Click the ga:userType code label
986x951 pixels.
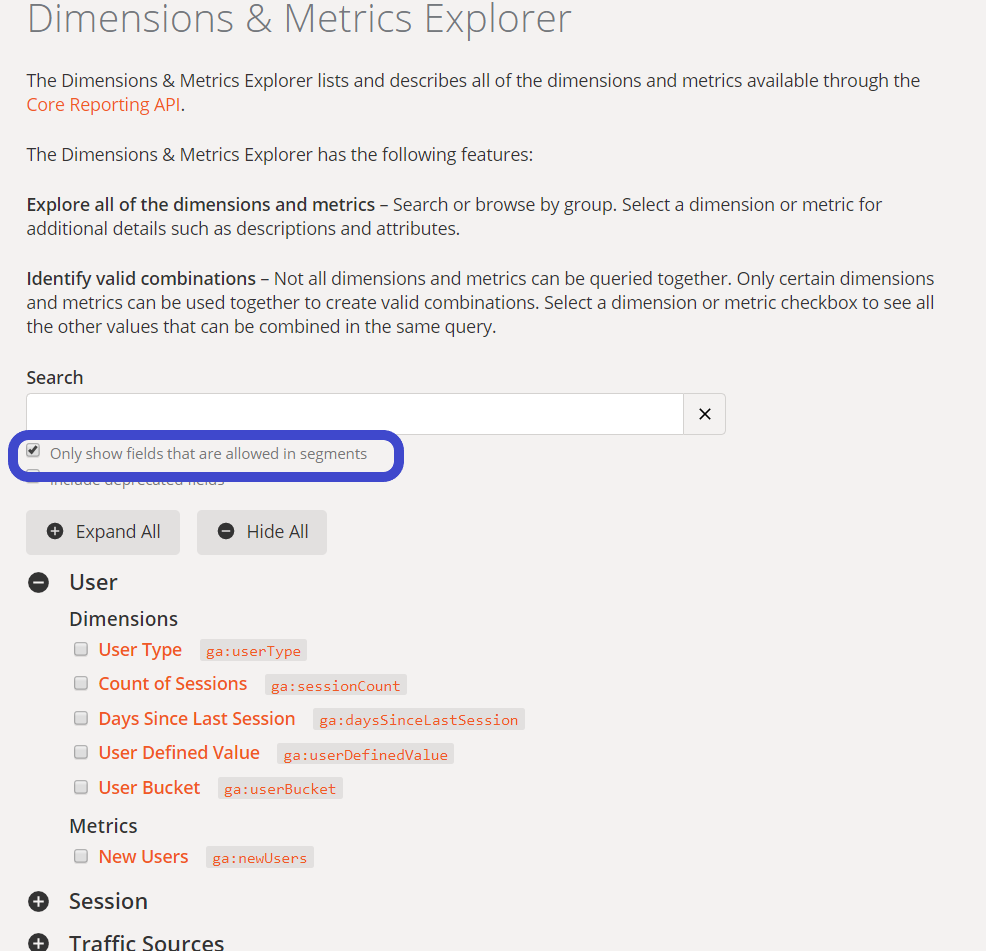coord(253,651)
